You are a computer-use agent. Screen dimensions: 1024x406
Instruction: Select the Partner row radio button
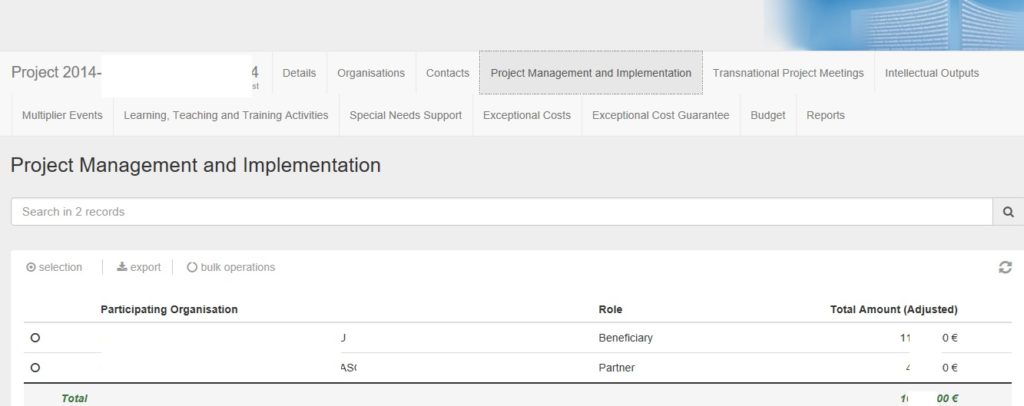click(x=35, y=367)
